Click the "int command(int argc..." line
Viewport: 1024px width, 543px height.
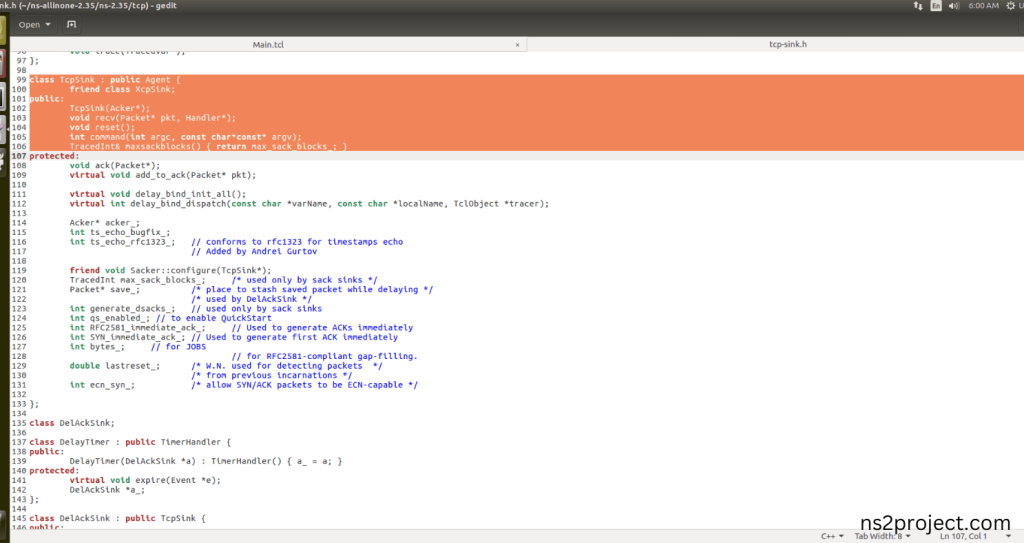[185, 137]
